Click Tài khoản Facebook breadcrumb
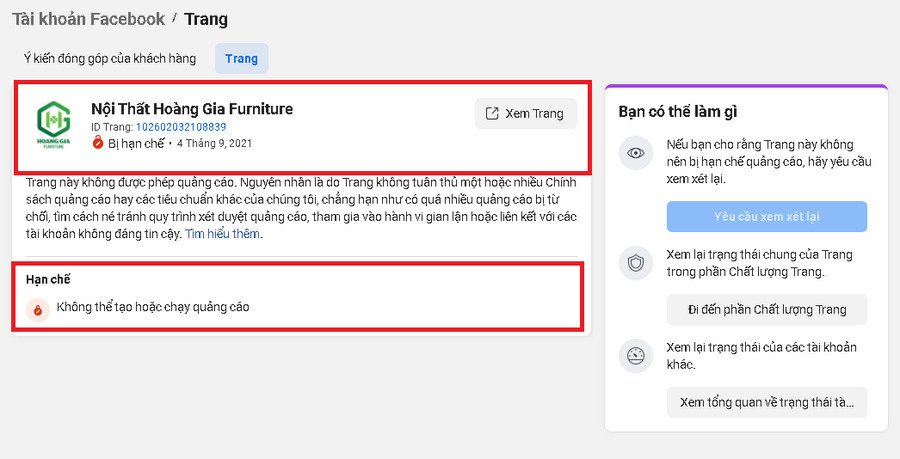This screenshot has width=900, height=459. (89, 19)
